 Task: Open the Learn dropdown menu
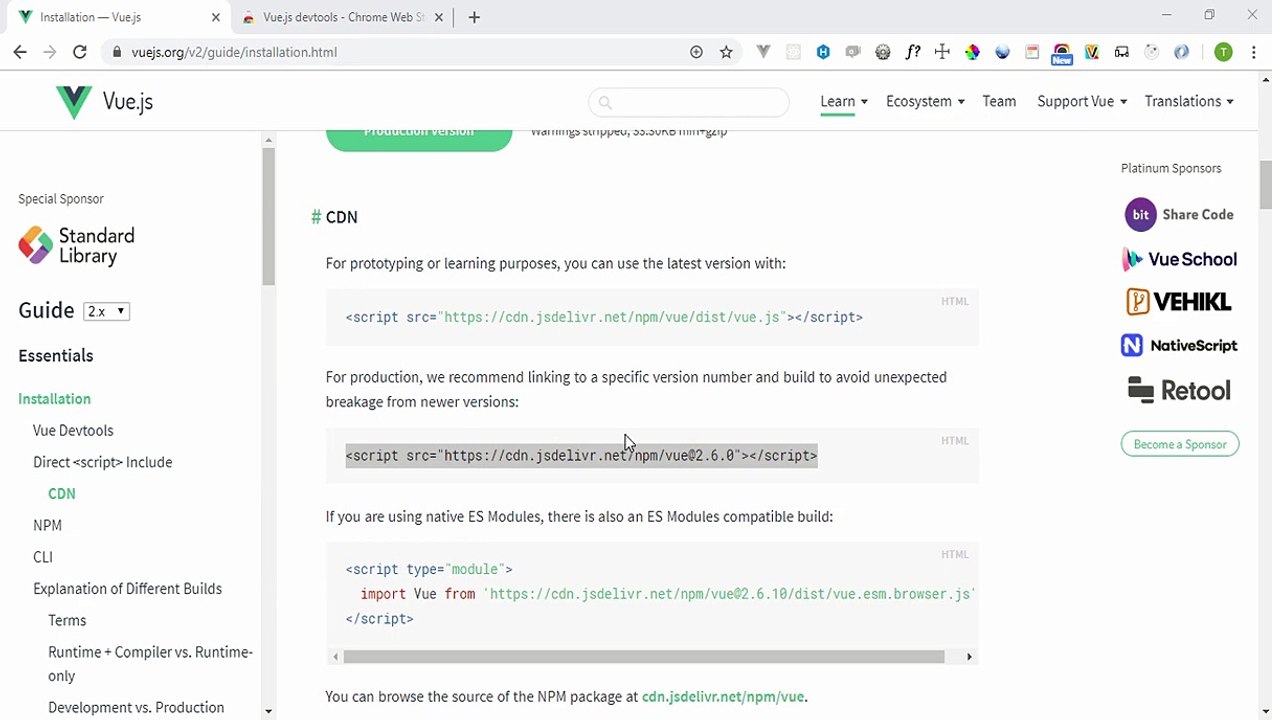tap(844, 101)
